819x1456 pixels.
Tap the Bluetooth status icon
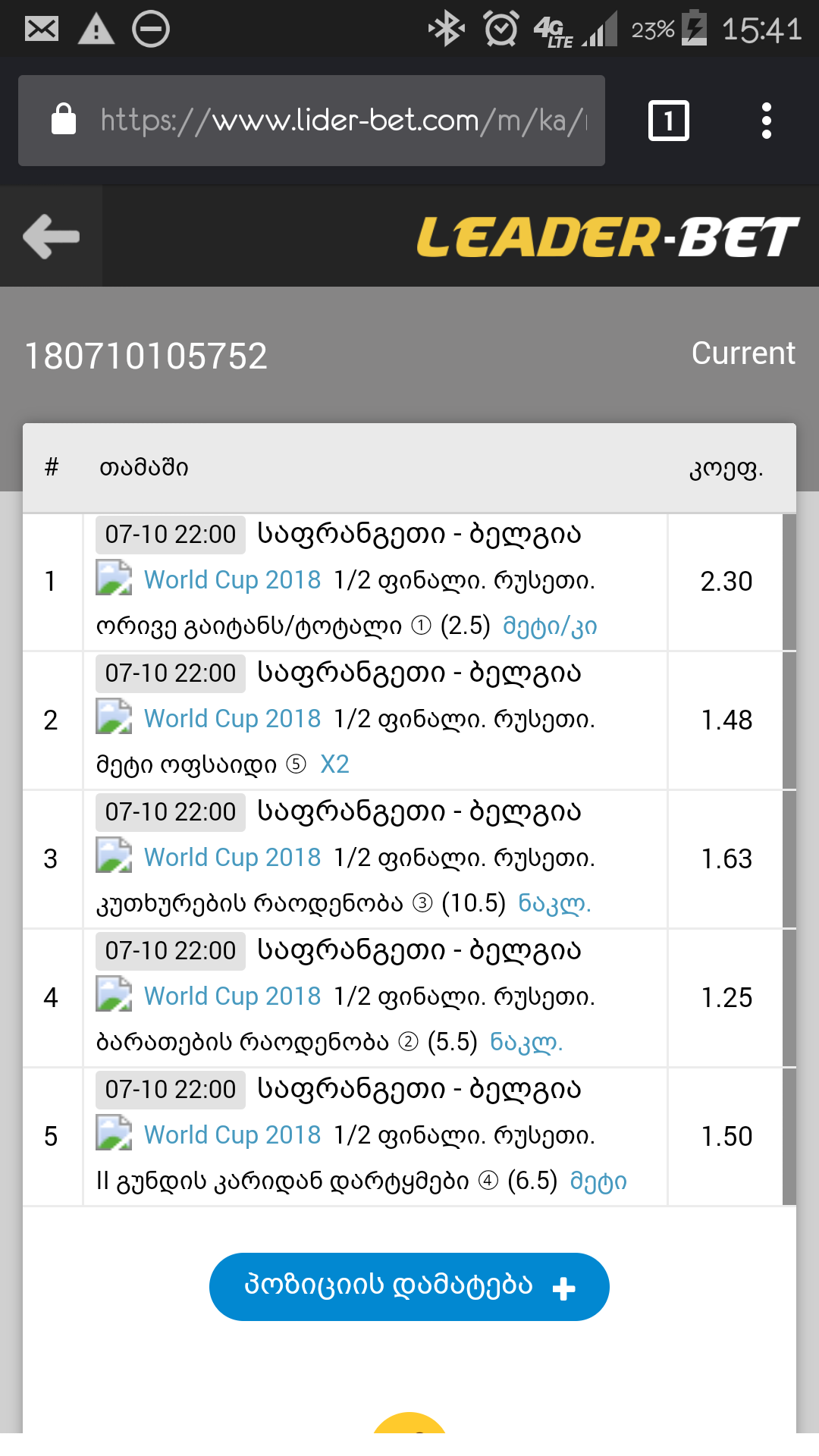point(447,30)
